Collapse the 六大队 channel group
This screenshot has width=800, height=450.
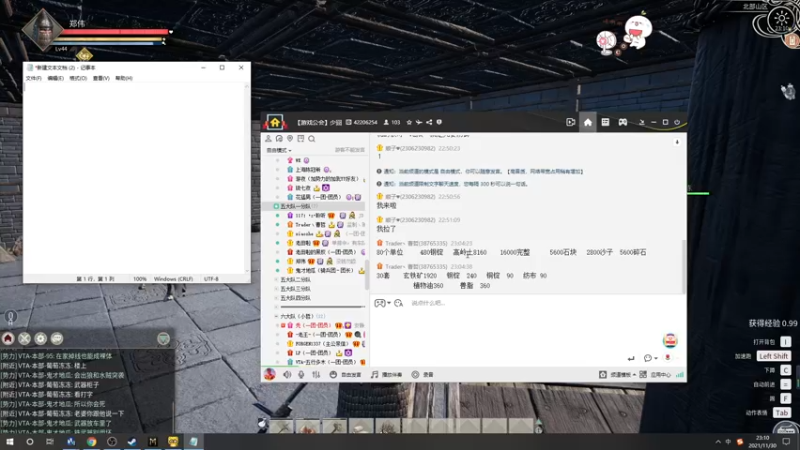point(277,316)
